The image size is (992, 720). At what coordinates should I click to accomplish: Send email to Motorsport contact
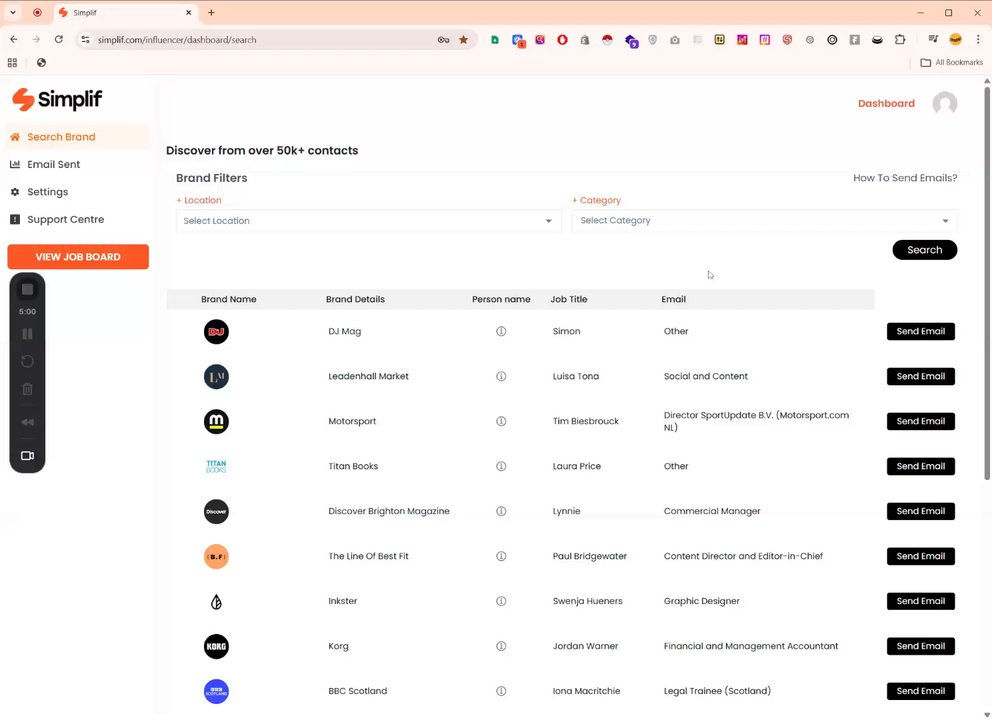(921, 421)
